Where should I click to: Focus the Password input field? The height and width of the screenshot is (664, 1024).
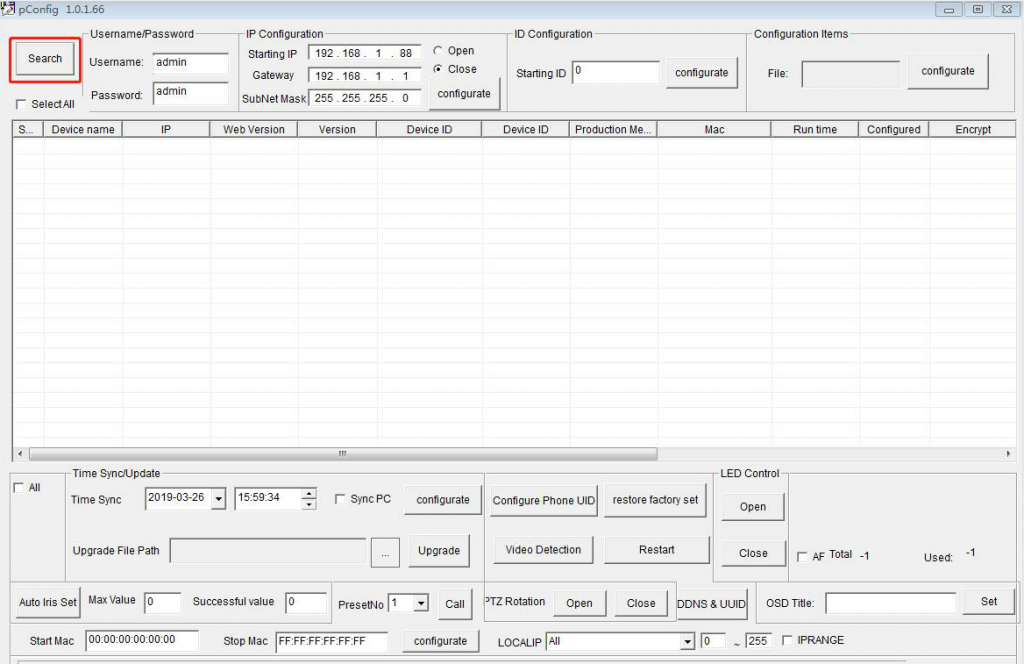[x=191, y=93]
